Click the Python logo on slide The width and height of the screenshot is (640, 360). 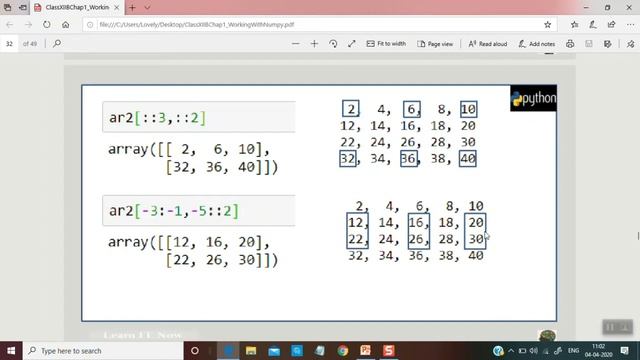tap(533, 98)
